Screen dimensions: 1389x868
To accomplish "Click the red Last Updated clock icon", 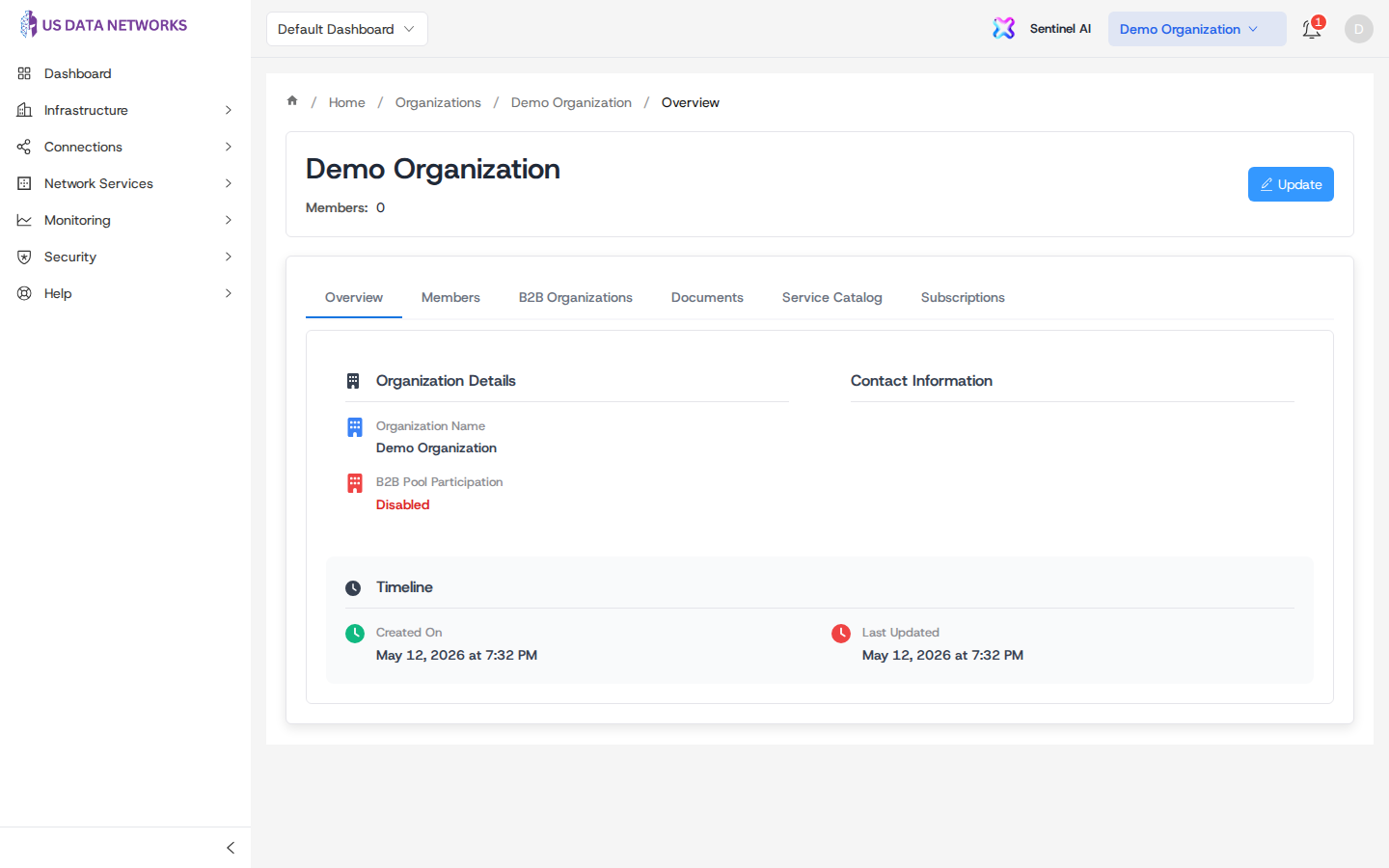I will click(x=841, y=633).
